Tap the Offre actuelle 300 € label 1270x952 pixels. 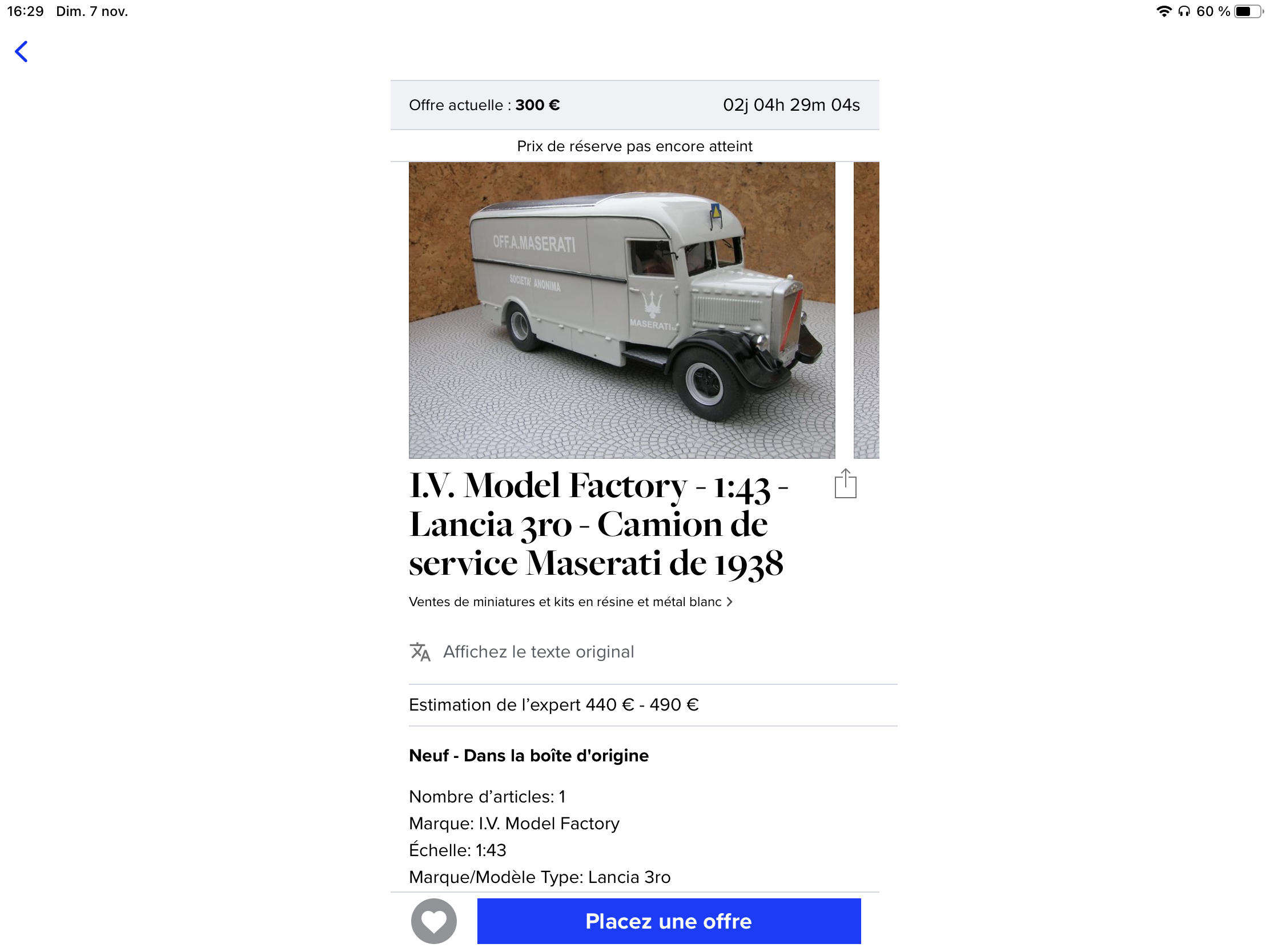[484, 105]
